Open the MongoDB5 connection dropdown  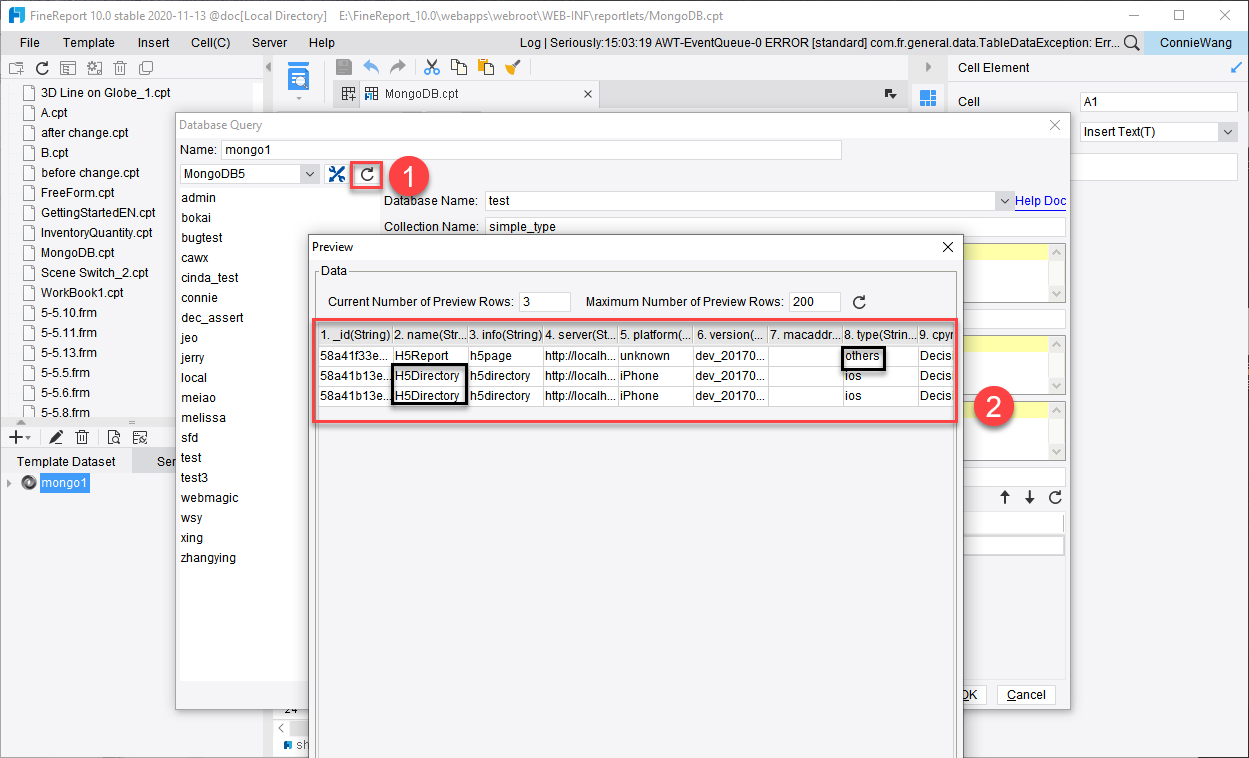pyautogui.click(x=310, y=173)
